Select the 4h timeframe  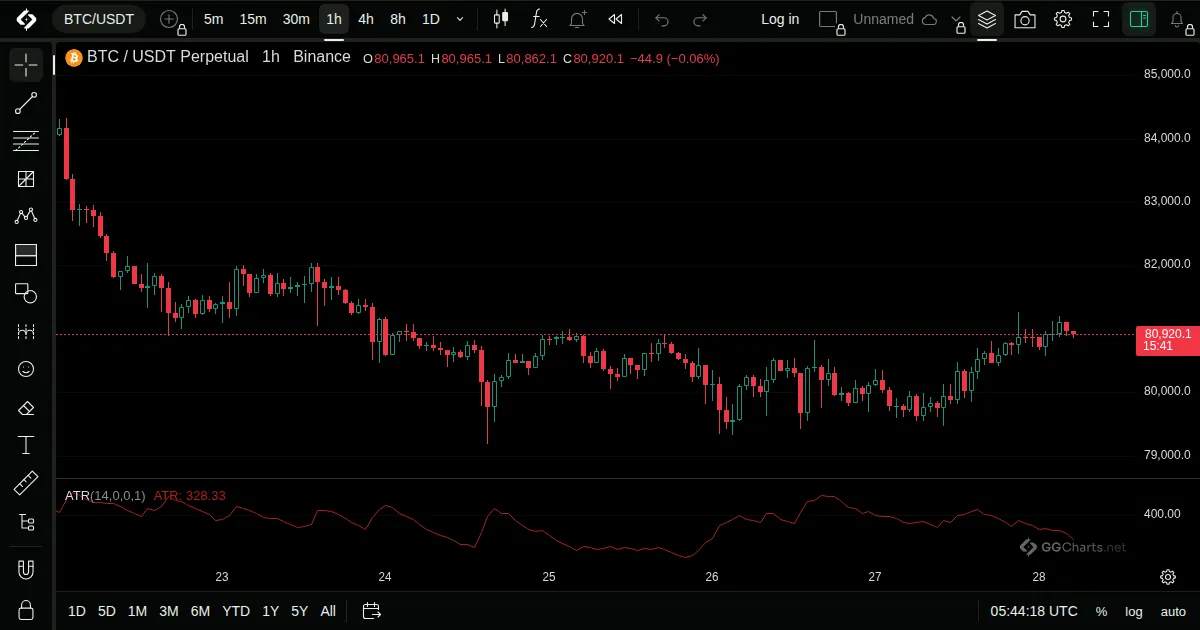click(x=366, y=19)
